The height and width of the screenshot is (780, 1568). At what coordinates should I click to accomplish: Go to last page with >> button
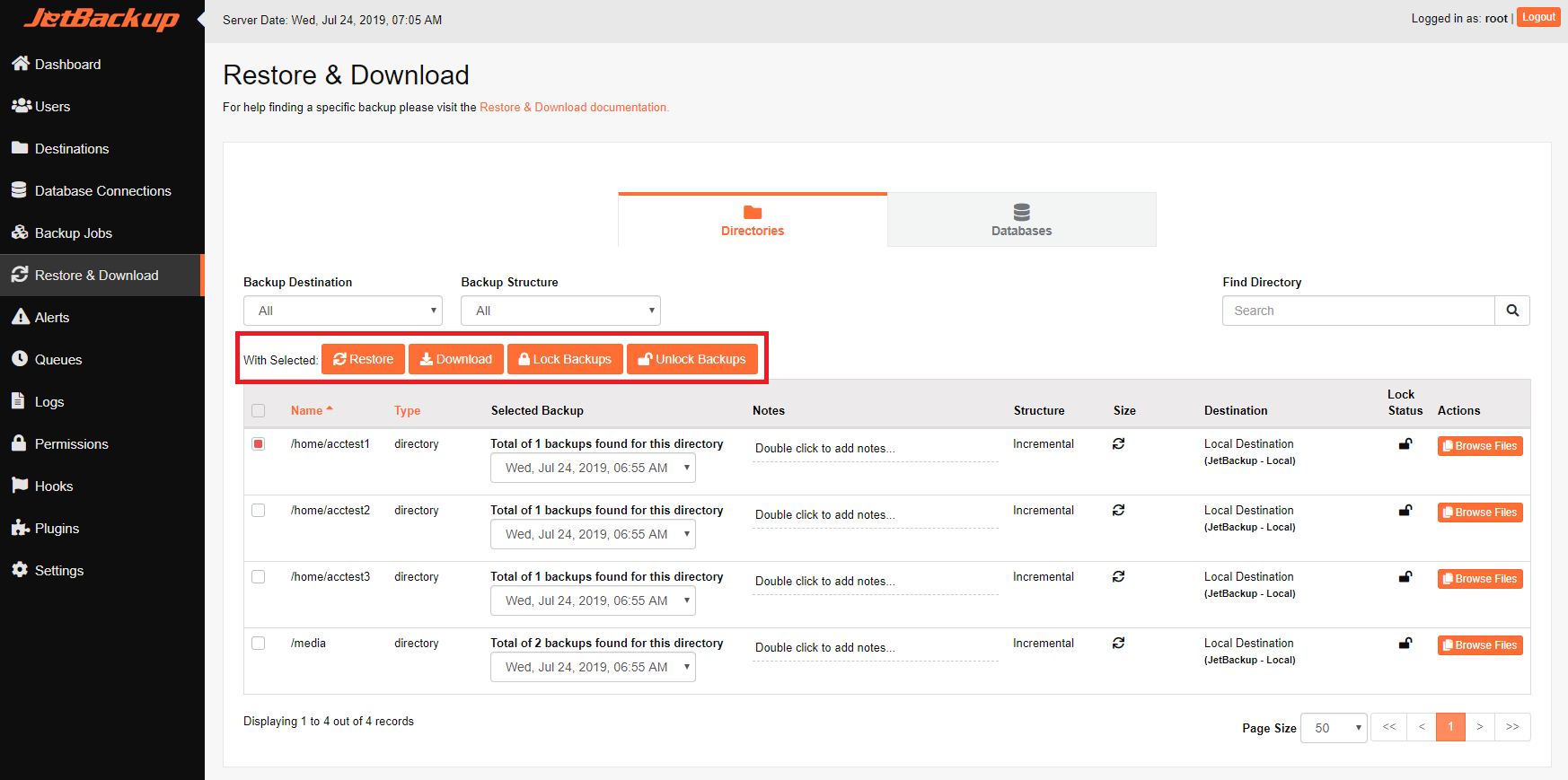(x=1512, y=727)
